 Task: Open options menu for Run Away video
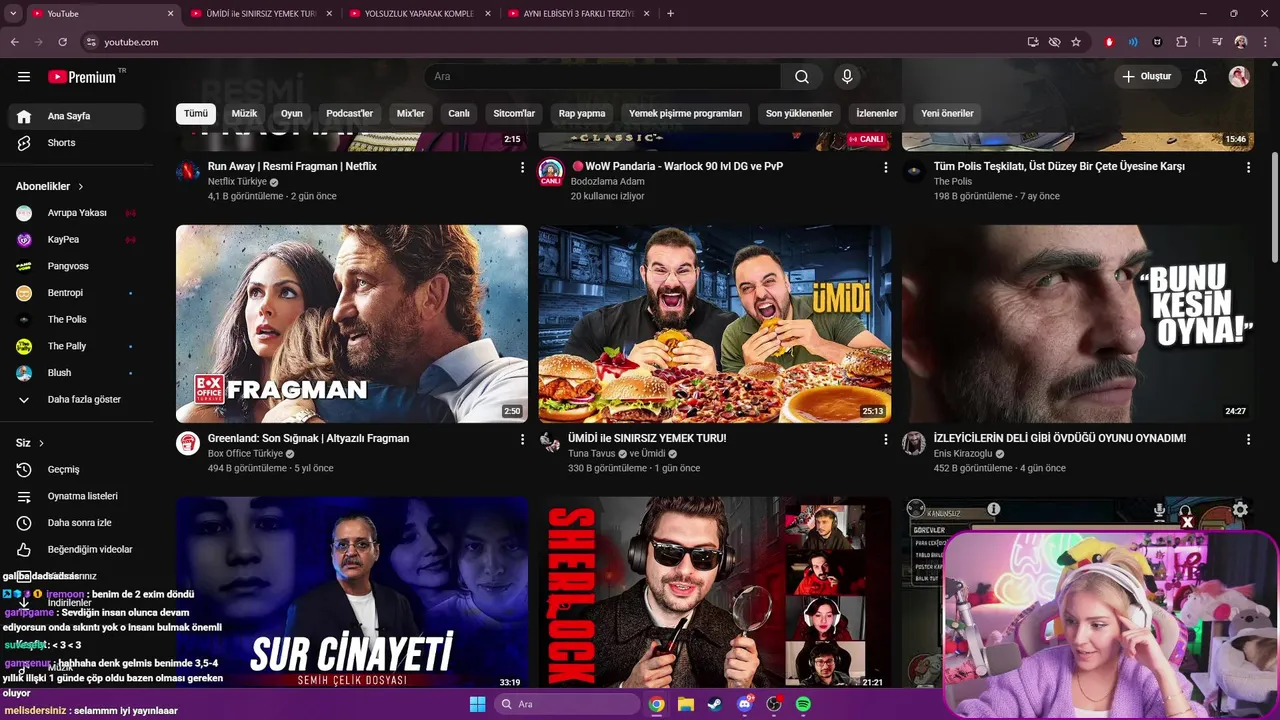click(x=522, y=168)
